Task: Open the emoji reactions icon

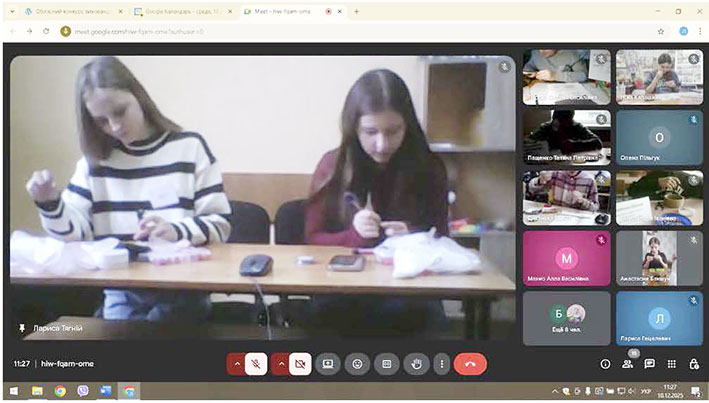Action: click(356, 364)
